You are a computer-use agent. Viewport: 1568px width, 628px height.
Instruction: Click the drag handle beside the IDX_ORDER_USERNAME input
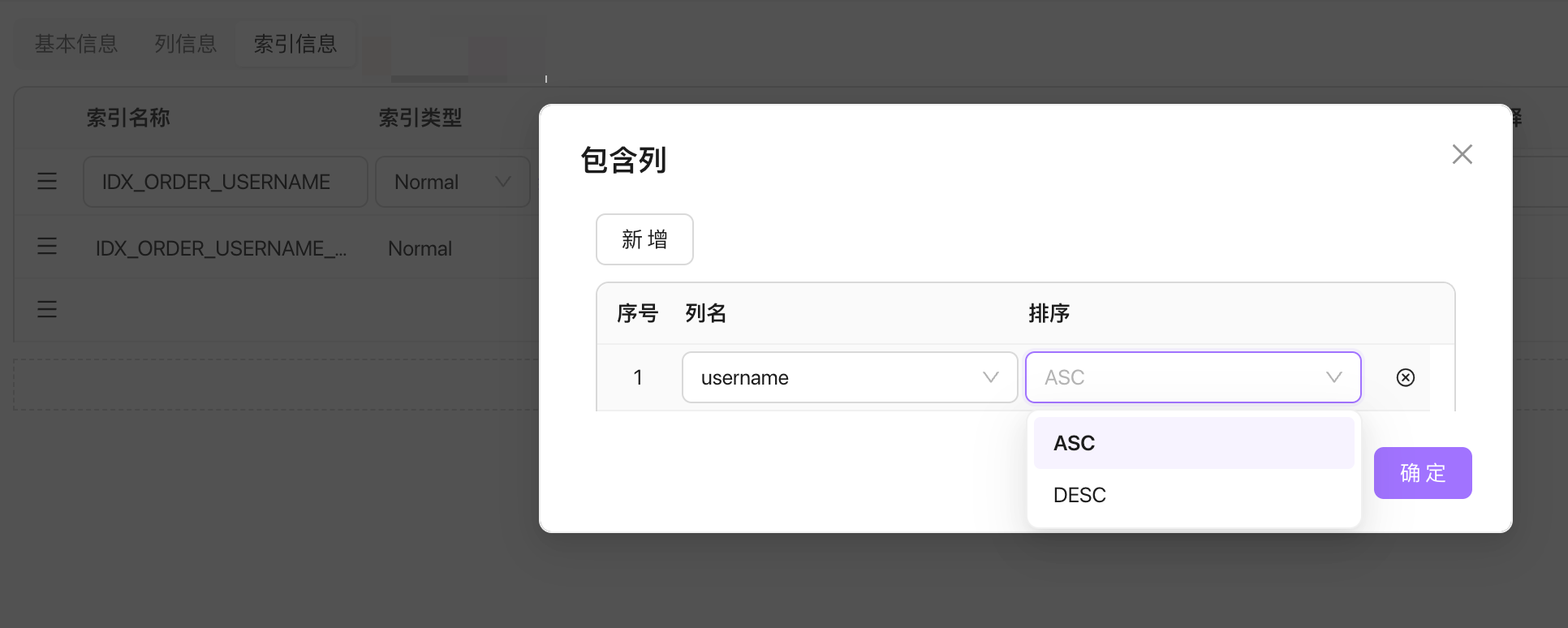tap(47, 181)
